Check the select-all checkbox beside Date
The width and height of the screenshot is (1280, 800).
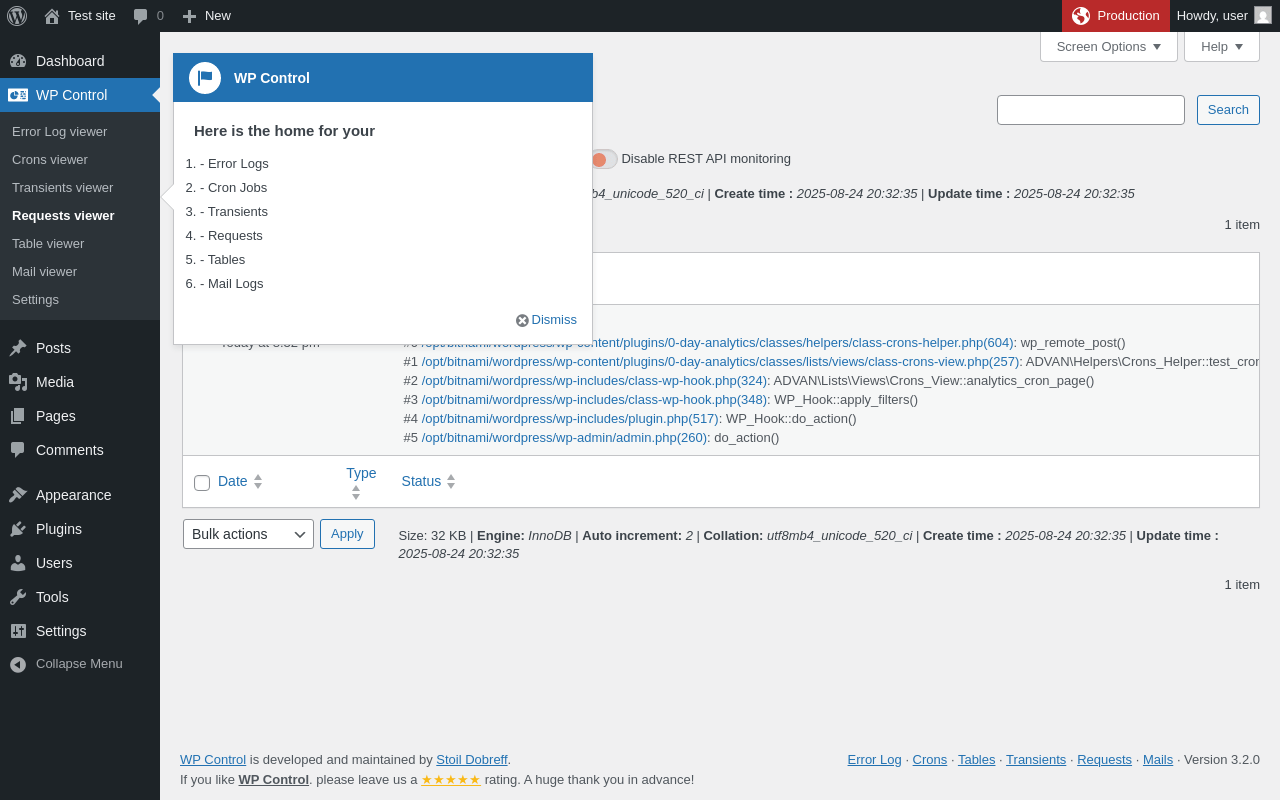202,483
